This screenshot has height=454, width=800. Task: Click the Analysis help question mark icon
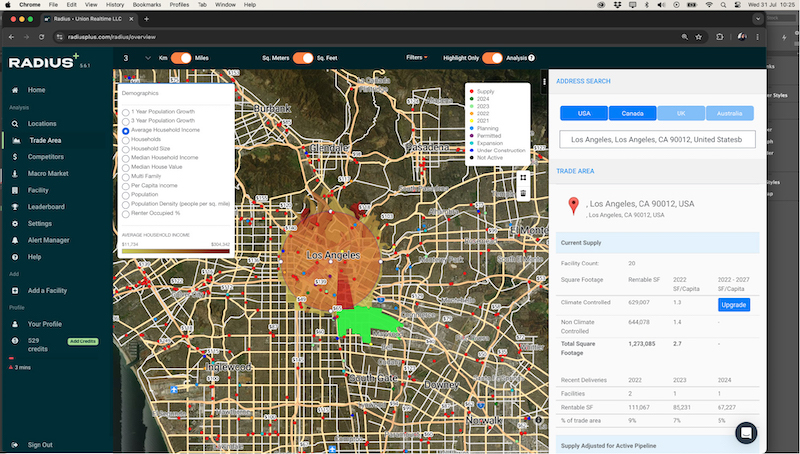531,58
